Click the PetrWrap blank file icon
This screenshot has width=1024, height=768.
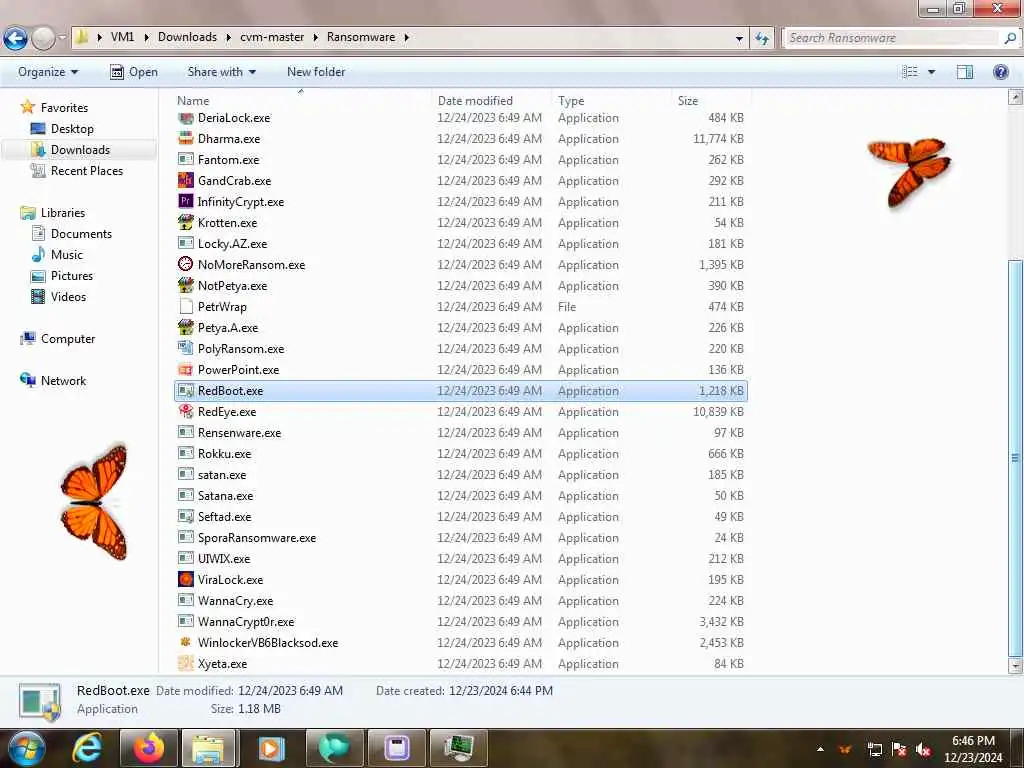(x=186, y=306)
